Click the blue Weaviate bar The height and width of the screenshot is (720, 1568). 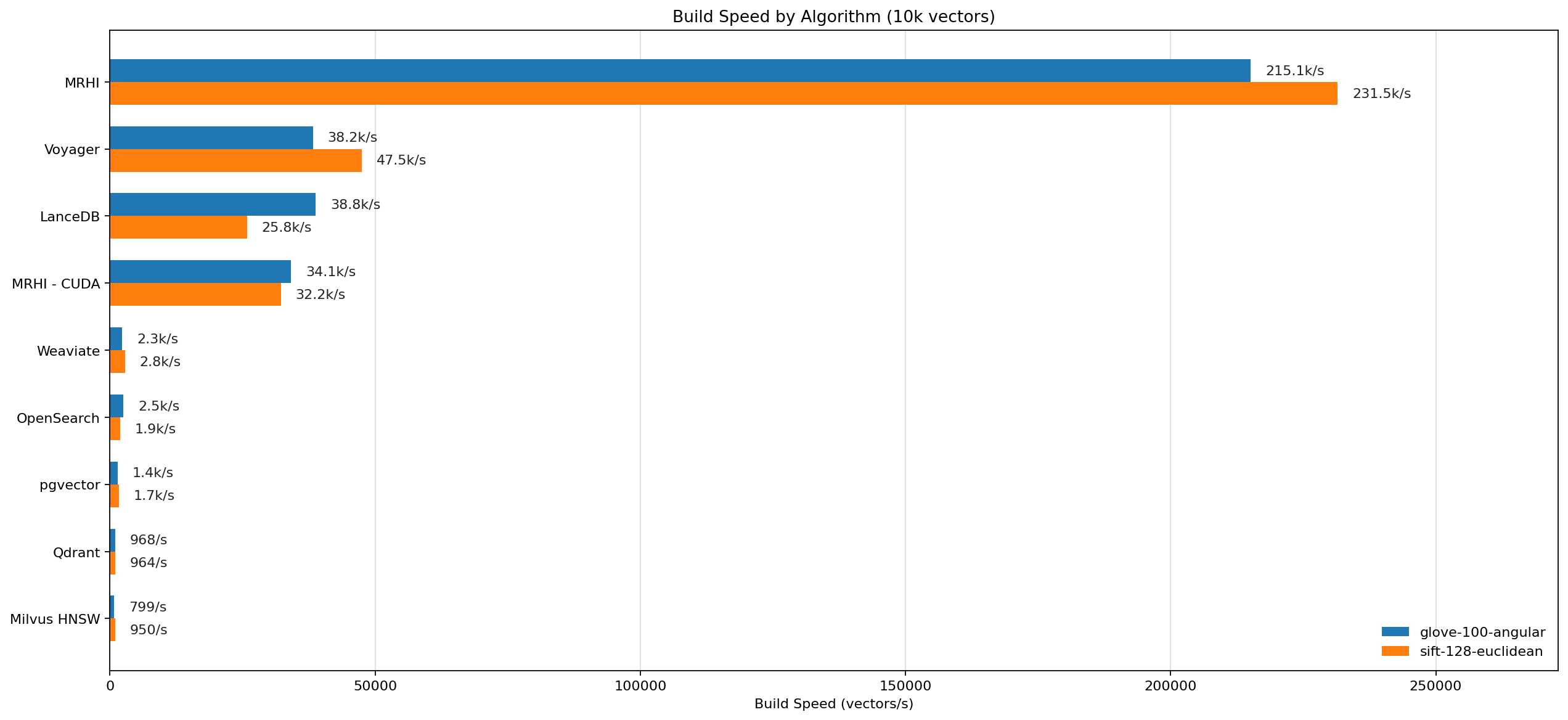point(116,339)
